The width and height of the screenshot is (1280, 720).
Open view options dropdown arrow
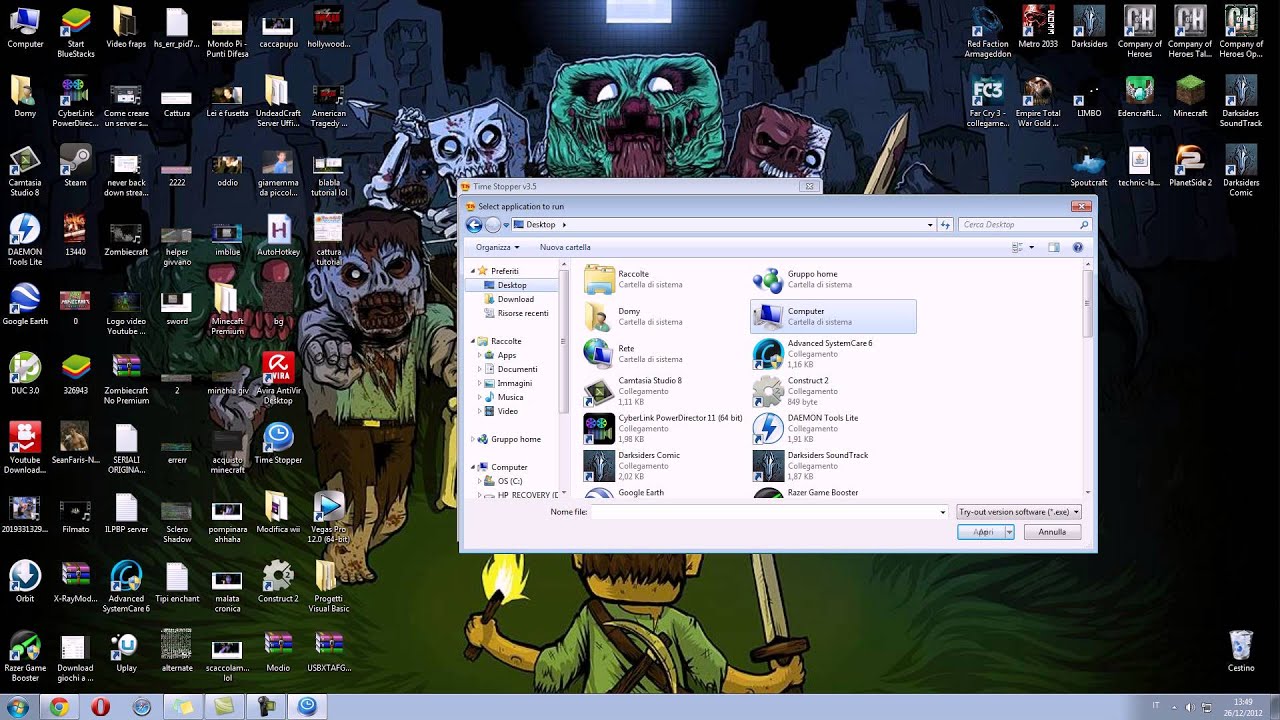tap(1031, 247)
